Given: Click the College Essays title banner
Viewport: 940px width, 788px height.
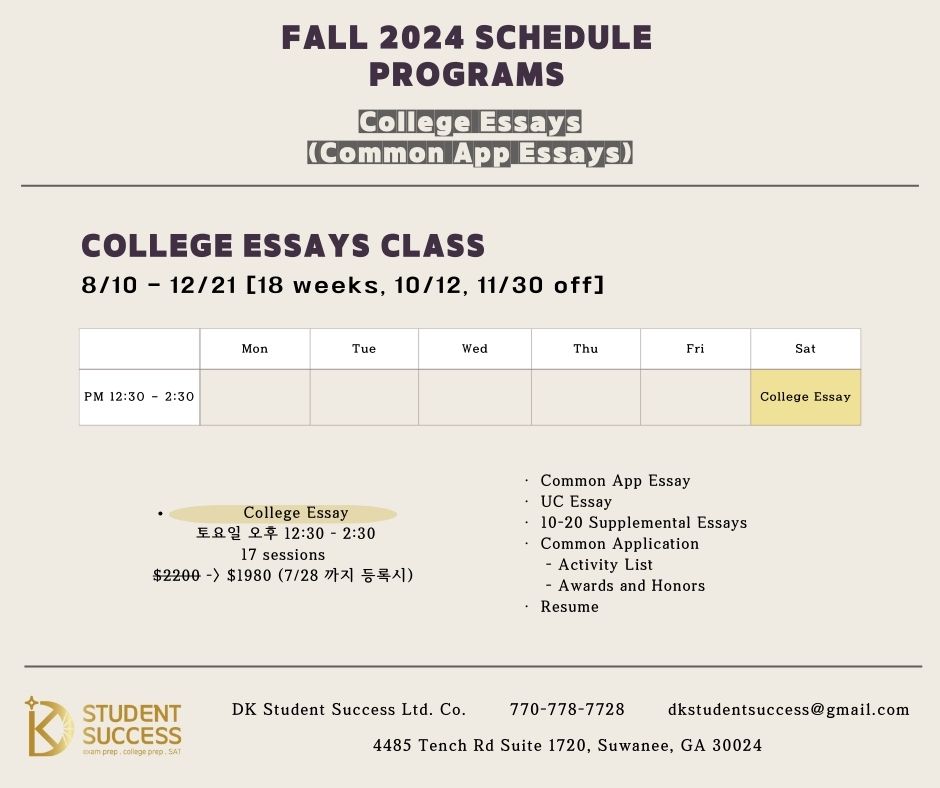Looking at the screenshot, I should tap(470, 123).
